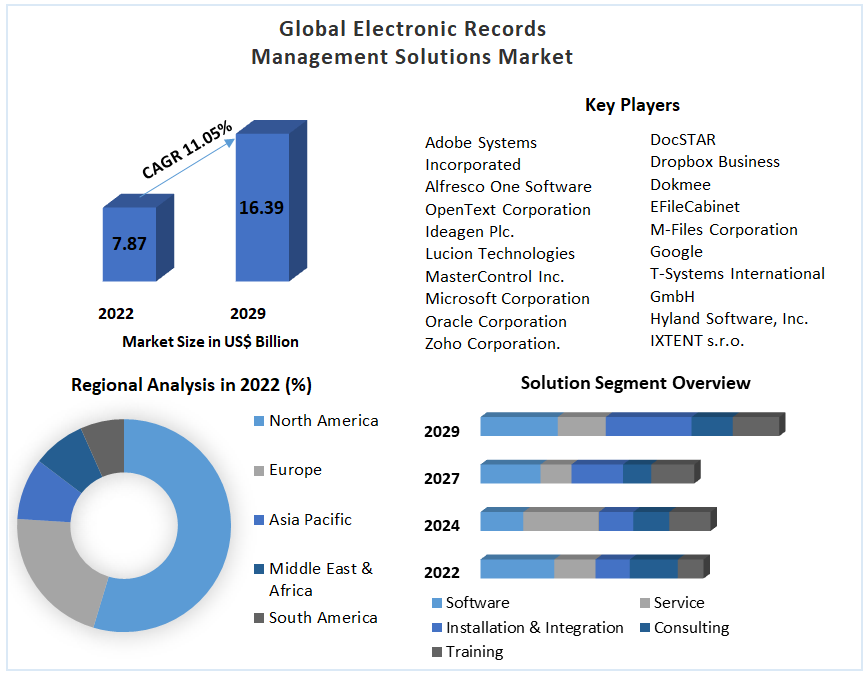Click the South America legend swatch
The height and width of the screenshot is (676, 867).
[x=259, y=618]
